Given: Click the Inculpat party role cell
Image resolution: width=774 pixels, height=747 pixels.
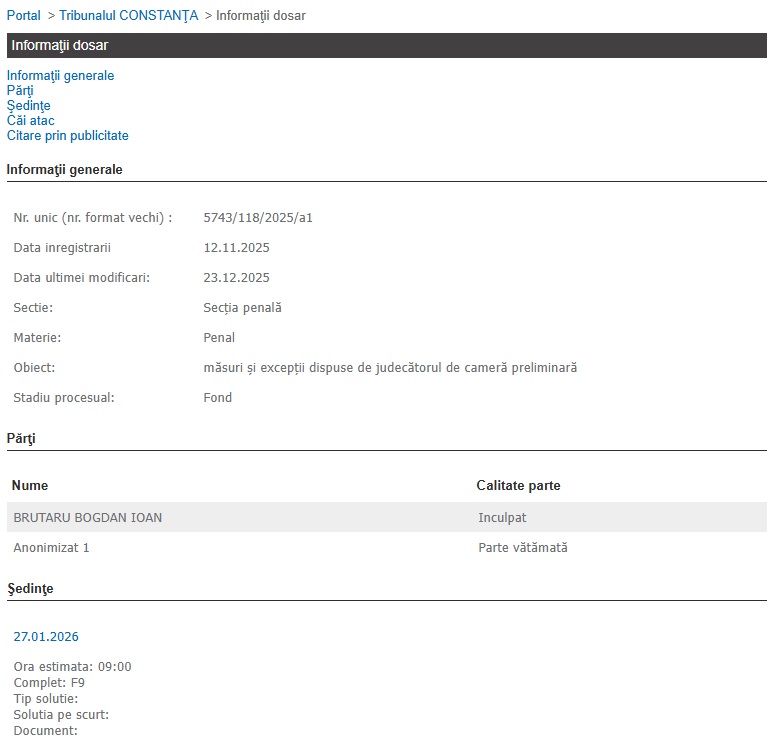Looking at the screenshot, I should pos(502,518).
